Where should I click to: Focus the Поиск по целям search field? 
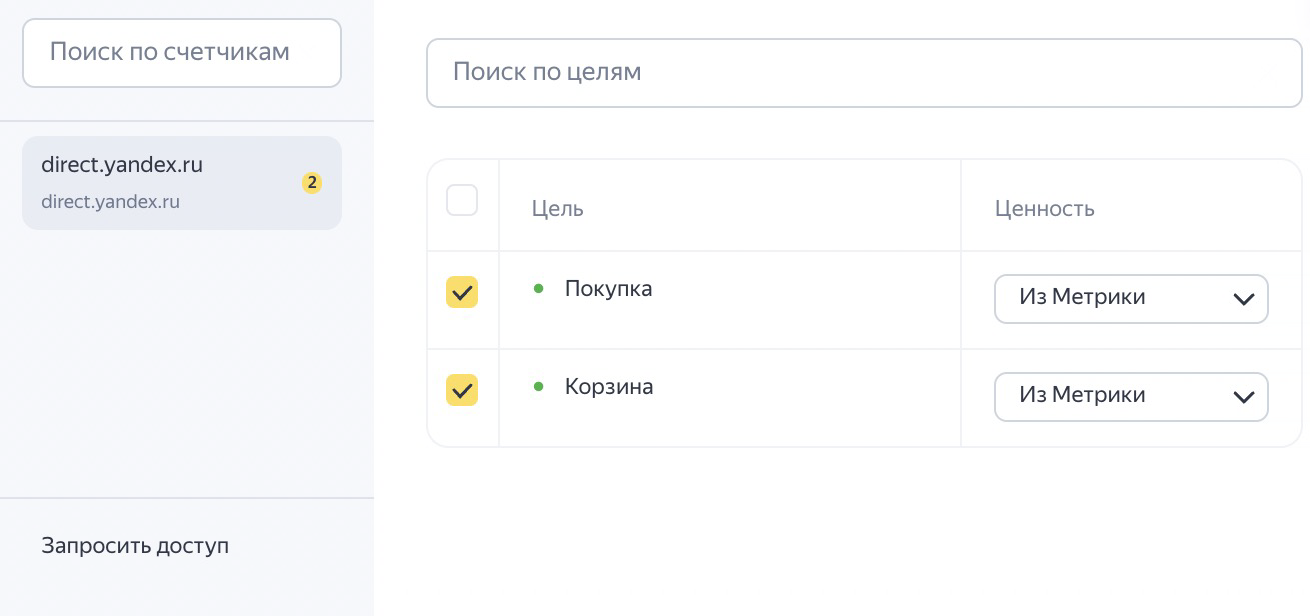(x=864, y=72)
